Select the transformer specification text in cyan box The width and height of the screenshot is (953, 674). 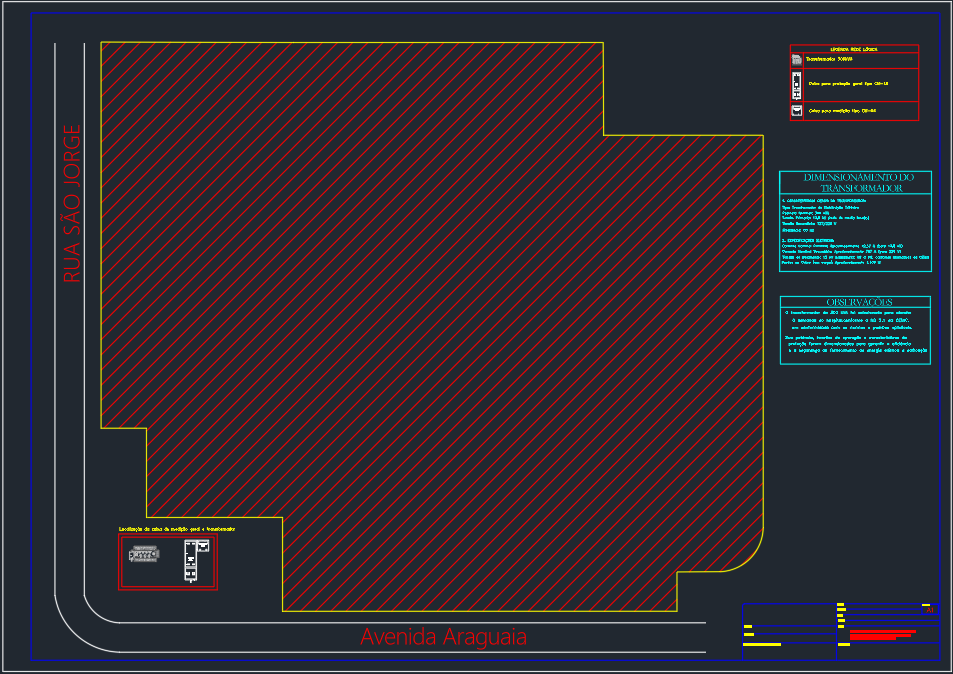pos(855,235)
